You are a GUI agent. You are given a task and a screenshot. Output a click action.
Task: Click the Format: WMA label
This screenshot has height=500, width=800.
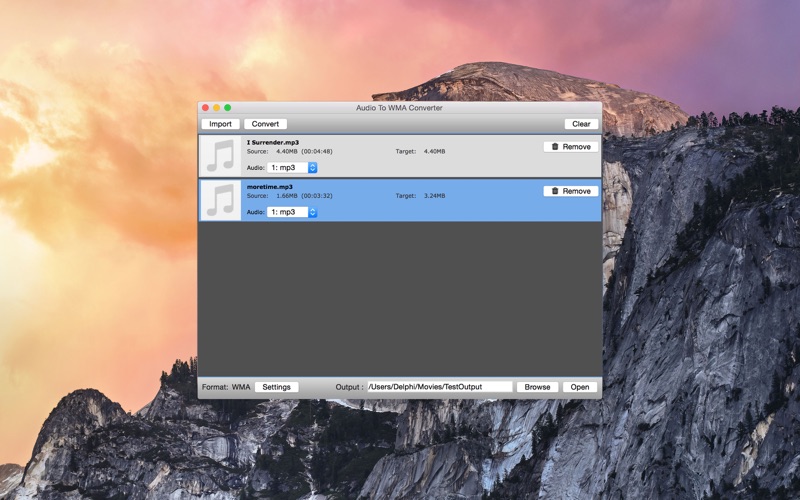[226, 387]
